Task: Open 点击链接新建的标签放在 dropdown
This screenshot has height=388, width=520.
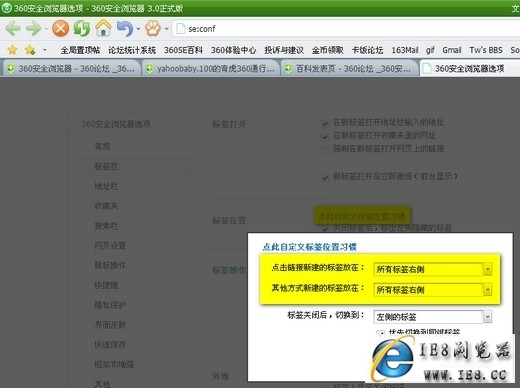Action: 433,269
